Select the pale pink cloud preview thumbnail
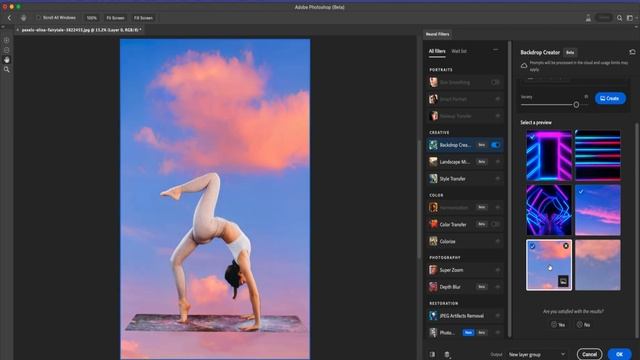 click(598, 265)
